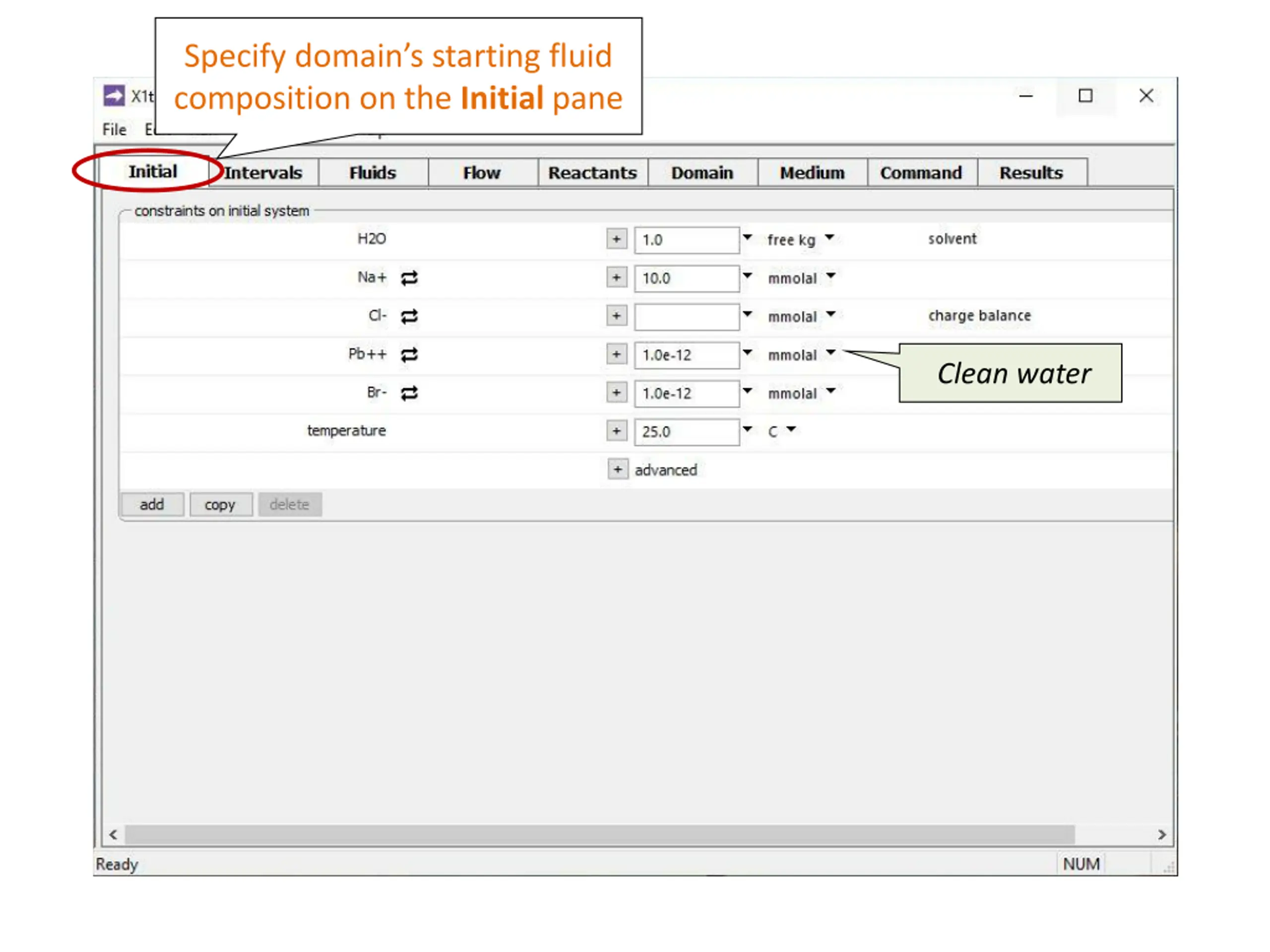Switch to the Intervals tab
Image resolution: width=1270 pixels, height=952 pixels.
coord(263,173)
